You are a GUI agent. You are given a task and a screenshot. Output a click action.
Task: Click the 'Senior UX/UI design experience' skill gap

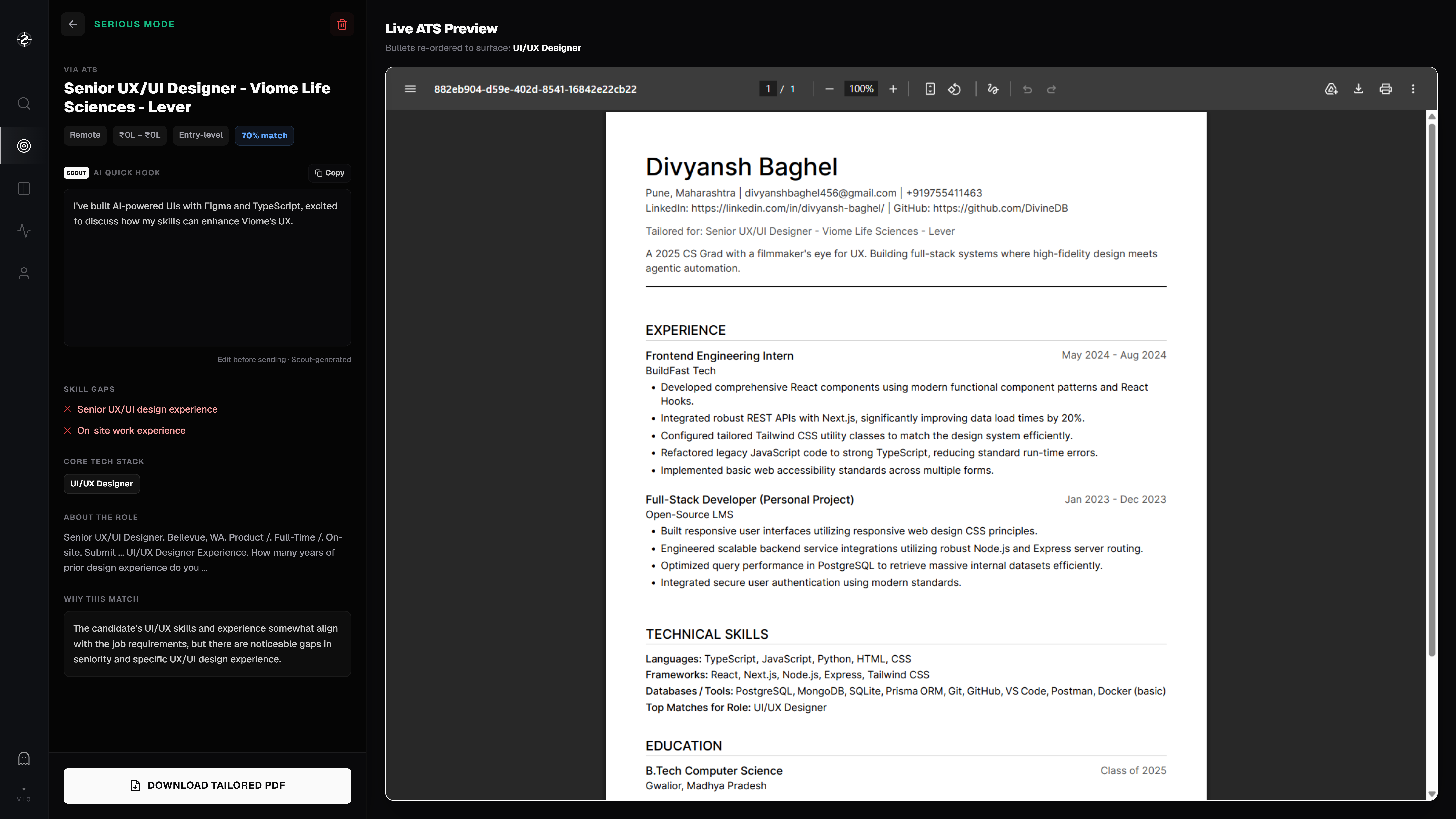(147, 409)
